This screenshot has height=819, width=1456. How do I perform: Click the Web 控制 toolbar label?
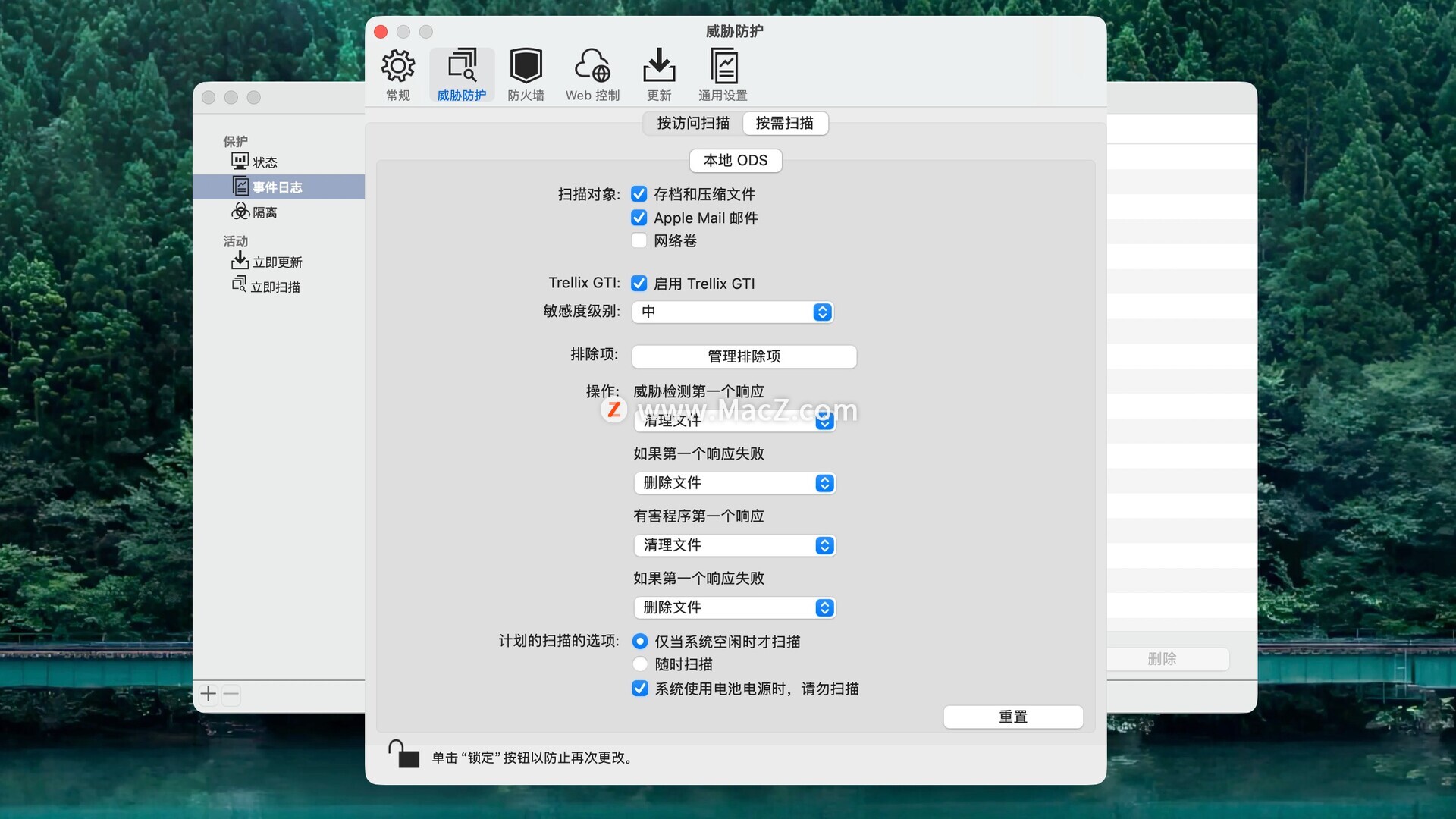click(x=593, y=96)
